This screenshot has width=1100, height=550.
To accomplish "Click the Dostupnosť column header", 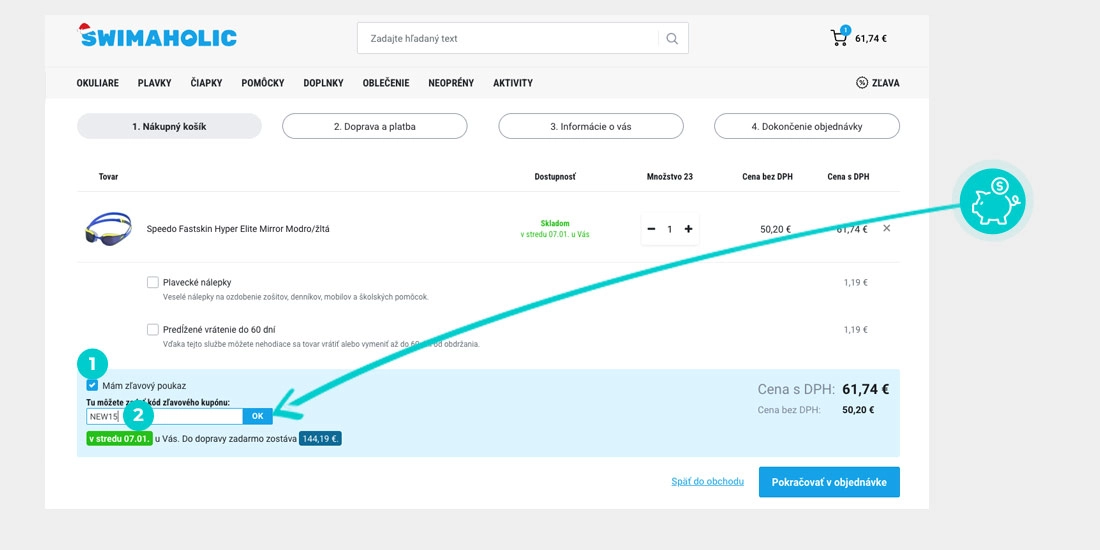I will click(555, 177).
